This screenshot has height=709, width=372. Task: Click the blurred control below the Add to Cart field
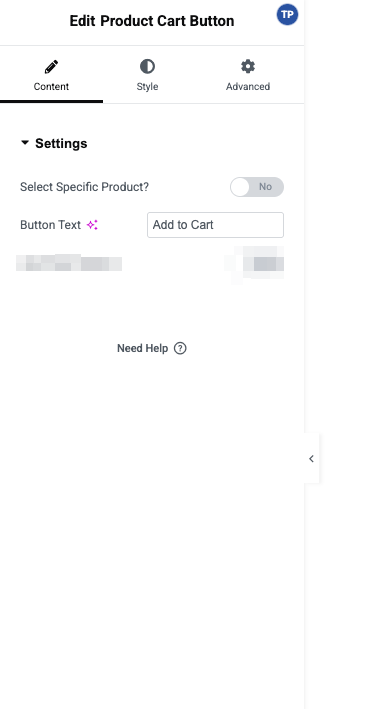tap(256, 264)
